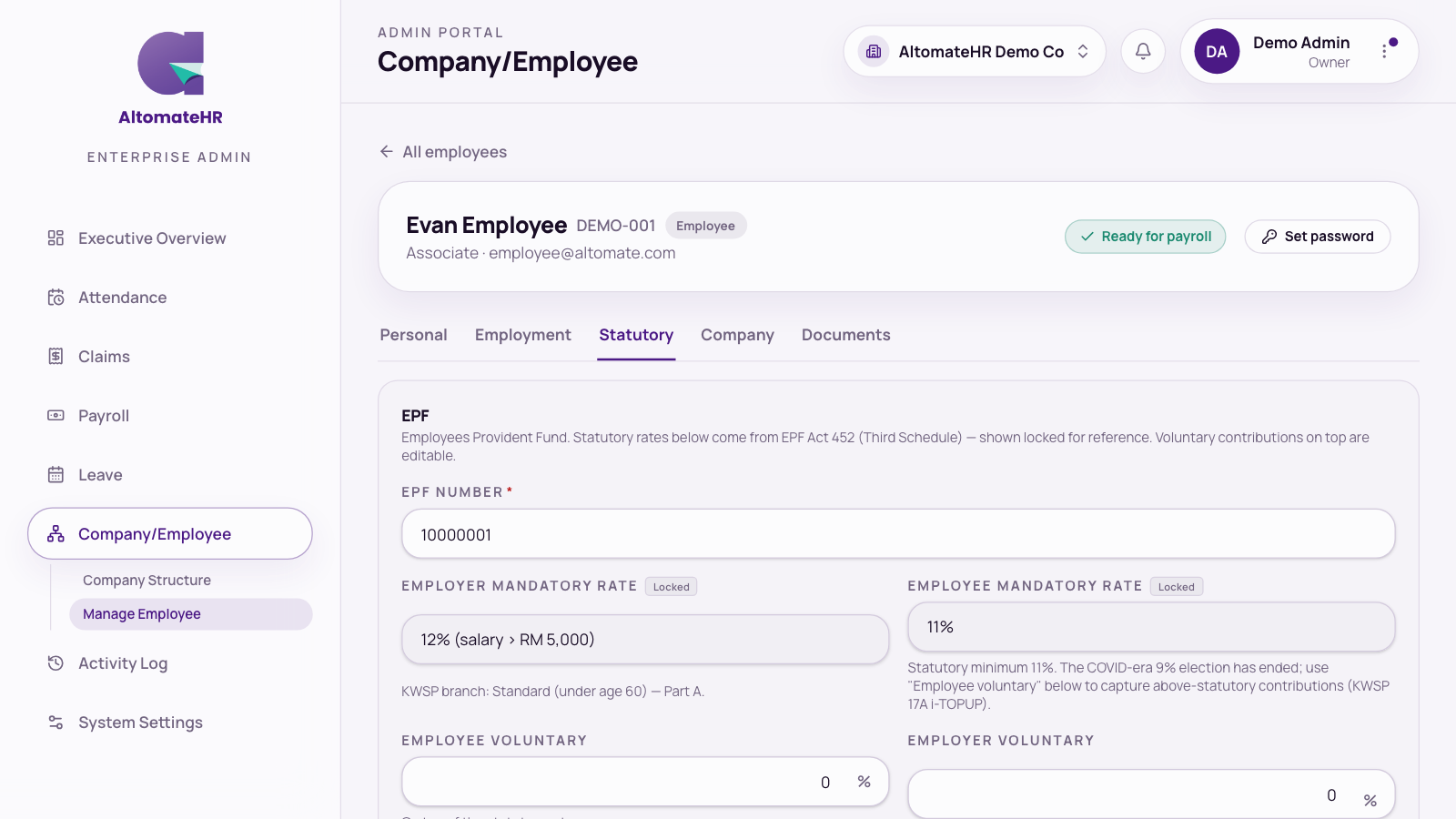
Task: Click the Leave calendar icon
Action: click(x=56, y=475)
